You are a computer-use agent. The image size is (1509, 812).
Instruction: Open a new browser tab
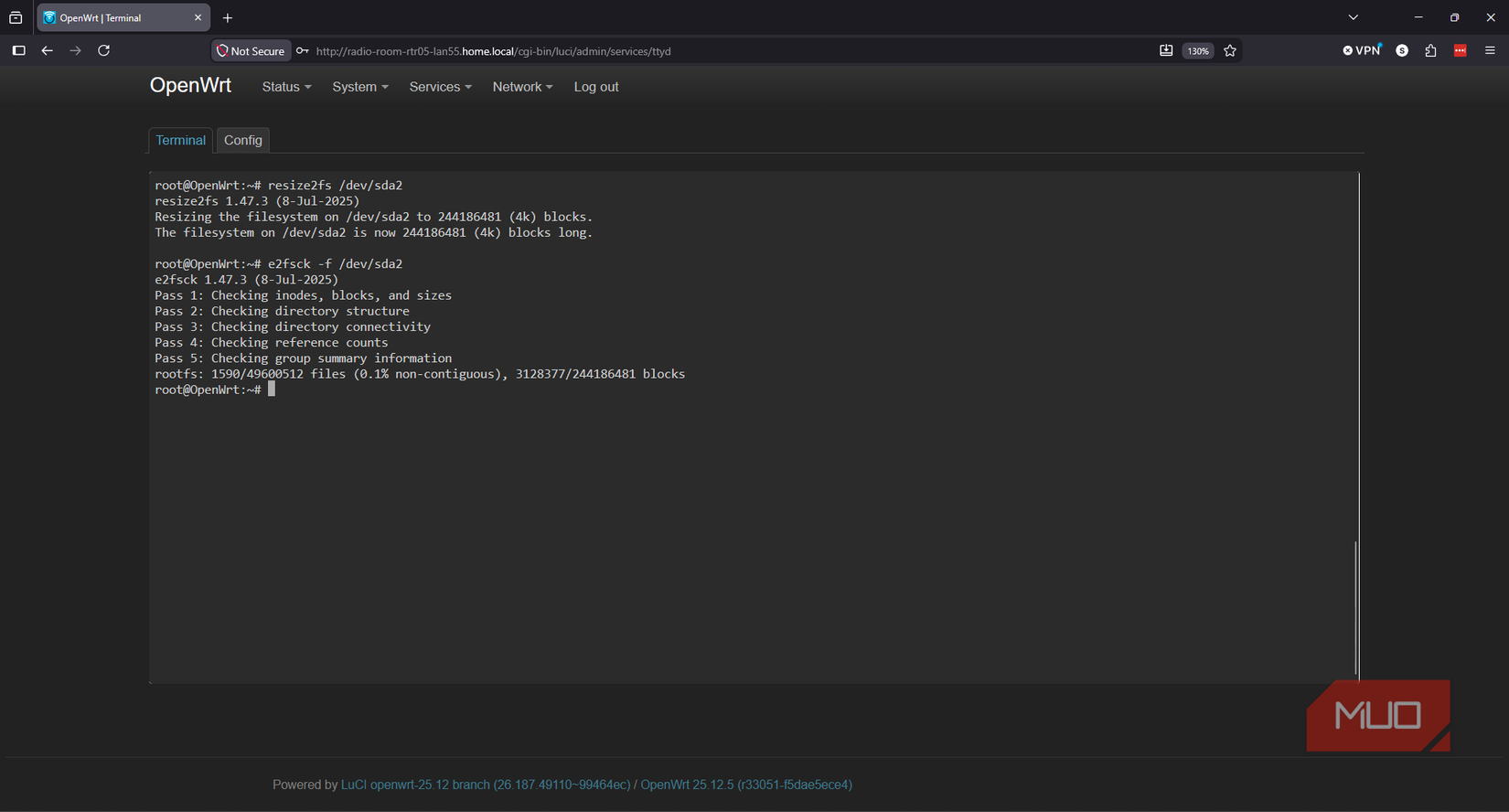click(228, 18)
